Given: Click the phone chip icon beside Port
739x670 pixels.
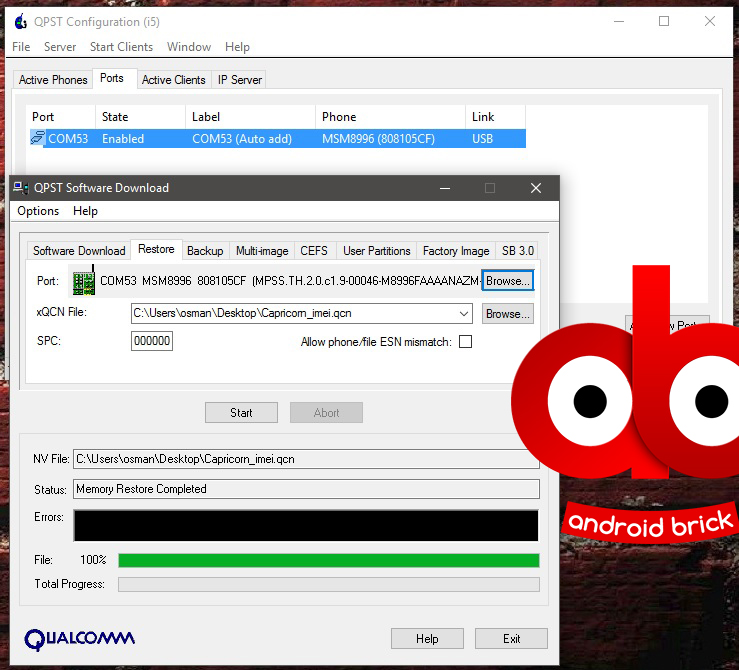Looking at the screenshot, I should [x=84, y=281].
